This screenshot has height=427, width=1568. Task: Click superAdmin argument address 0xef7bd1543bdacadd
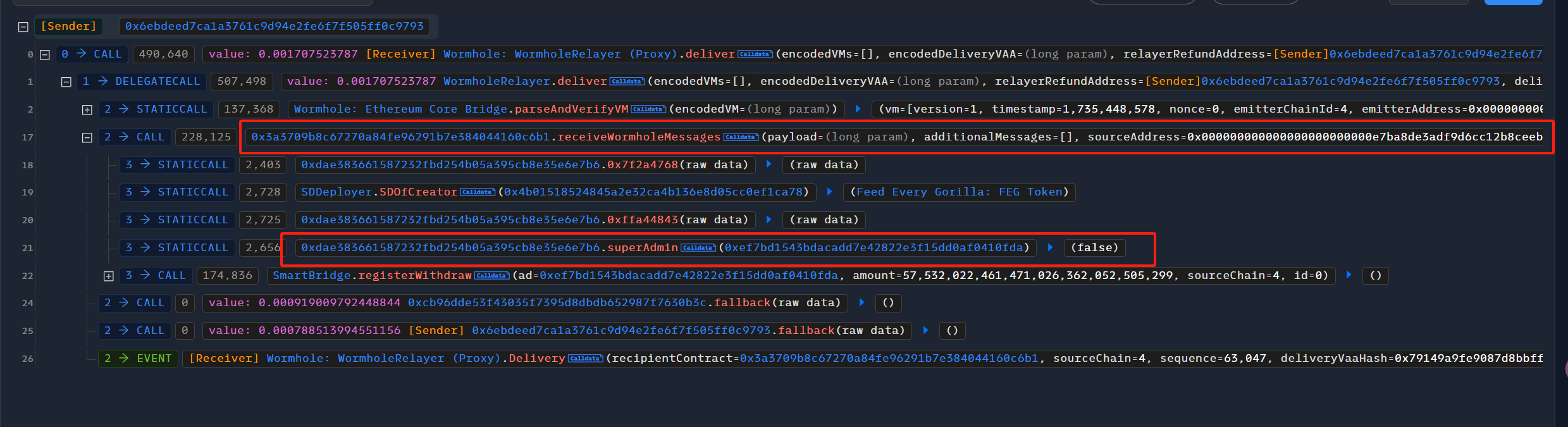pyautogui.click(x=874, y=248)
